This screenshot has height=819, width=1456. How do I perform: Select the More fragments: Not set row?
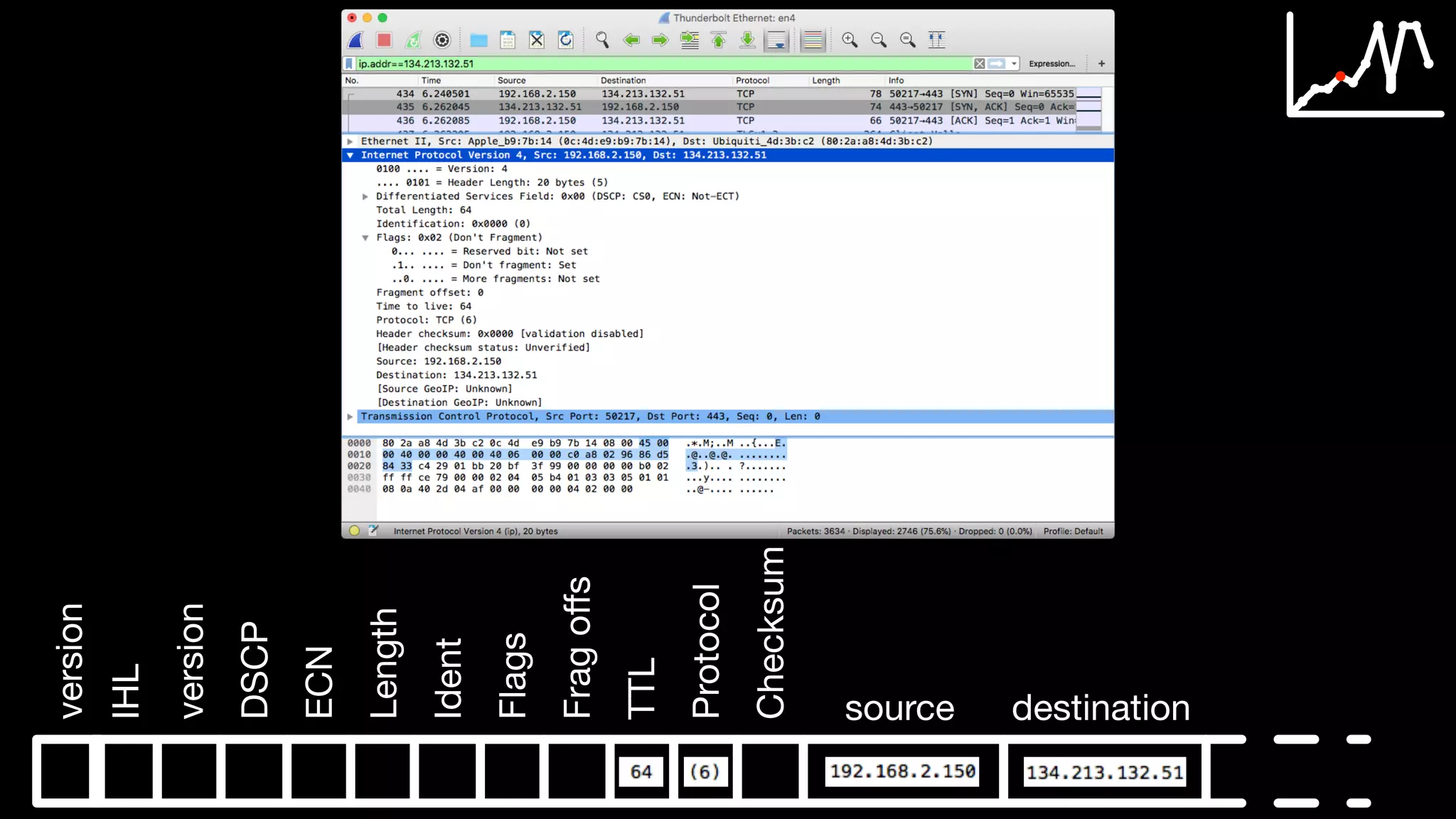click(x=728, y=279)
